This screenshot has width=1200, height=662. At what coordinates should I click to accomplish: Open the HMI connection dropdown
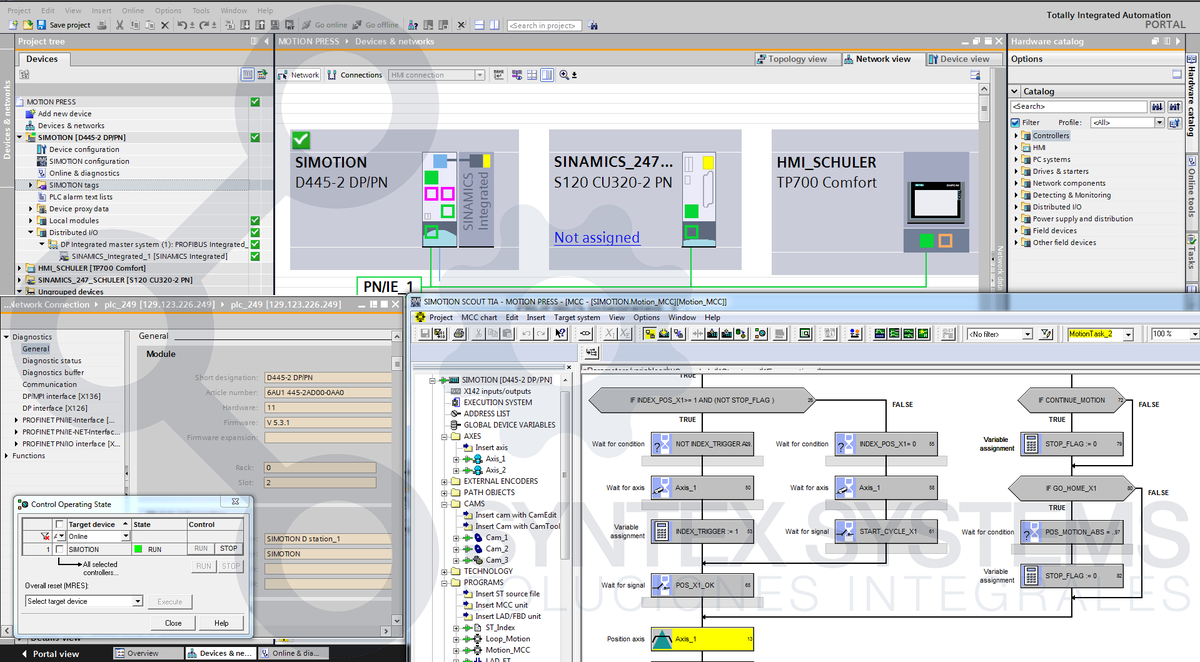479,75
